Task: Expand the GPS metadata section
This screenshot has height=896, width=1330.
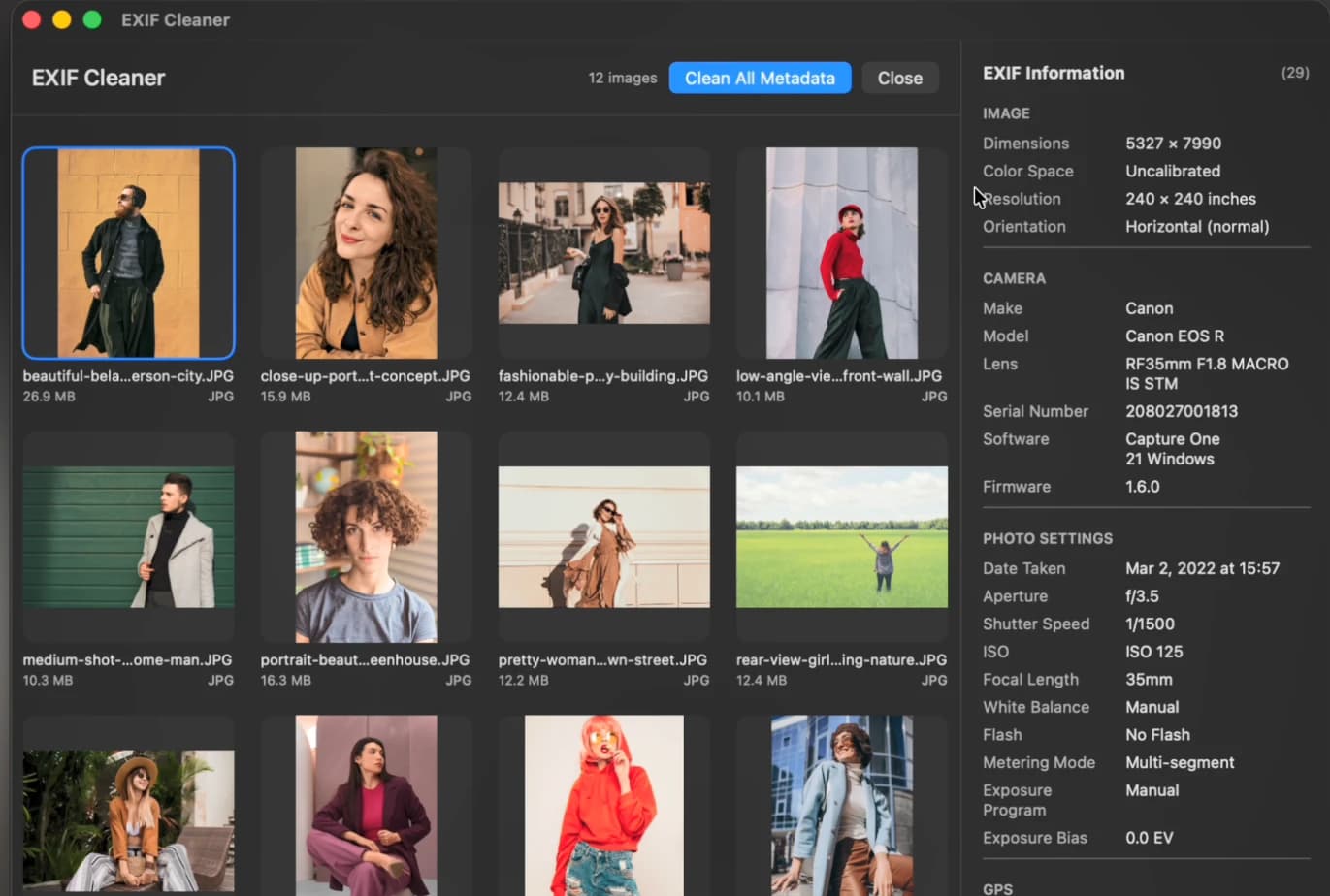Action: click(x=996, y=887)
